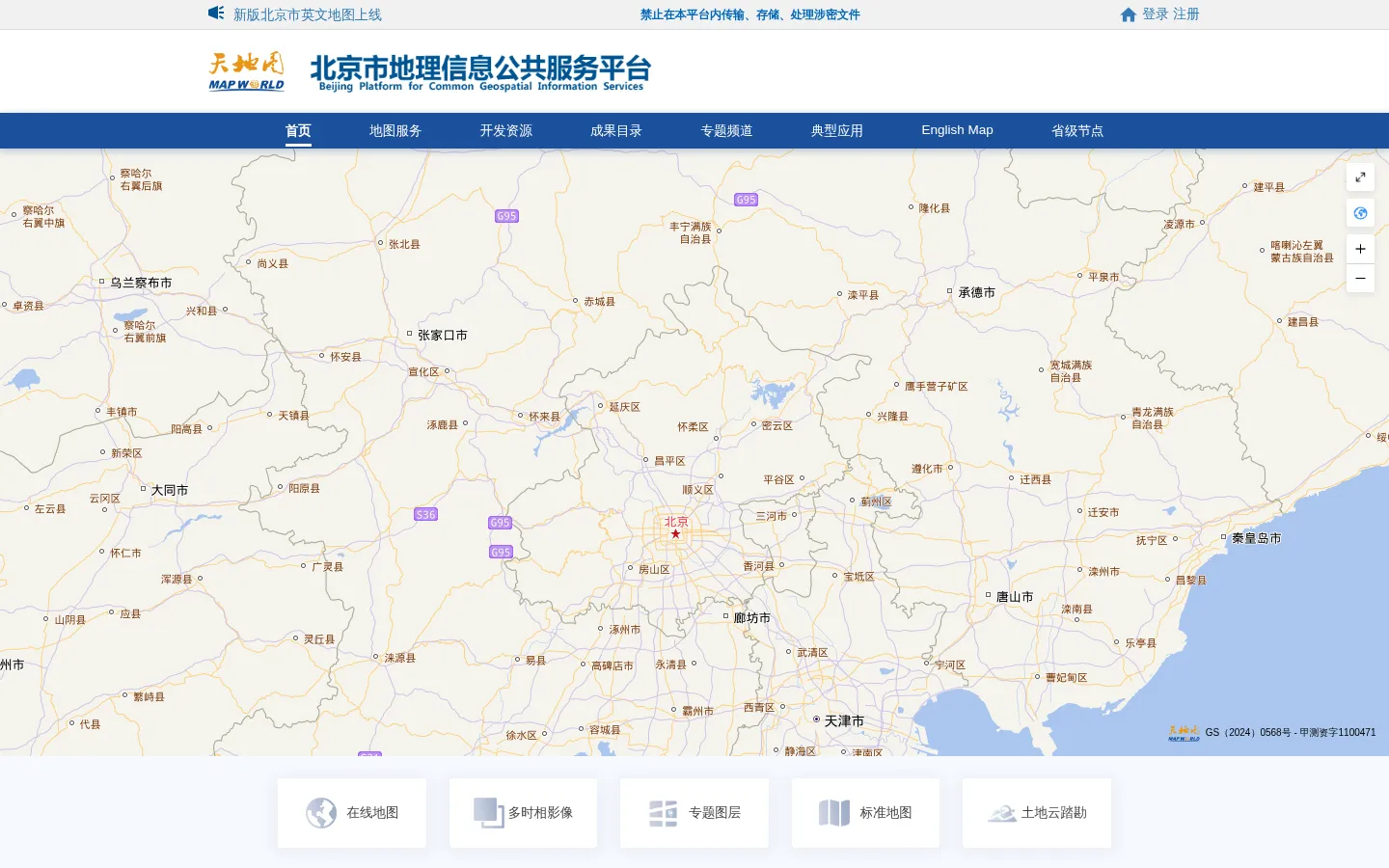Open the 专题图层 card
Image resolution: width=1389 pixels, height=868 pixels.
(694, 813)
